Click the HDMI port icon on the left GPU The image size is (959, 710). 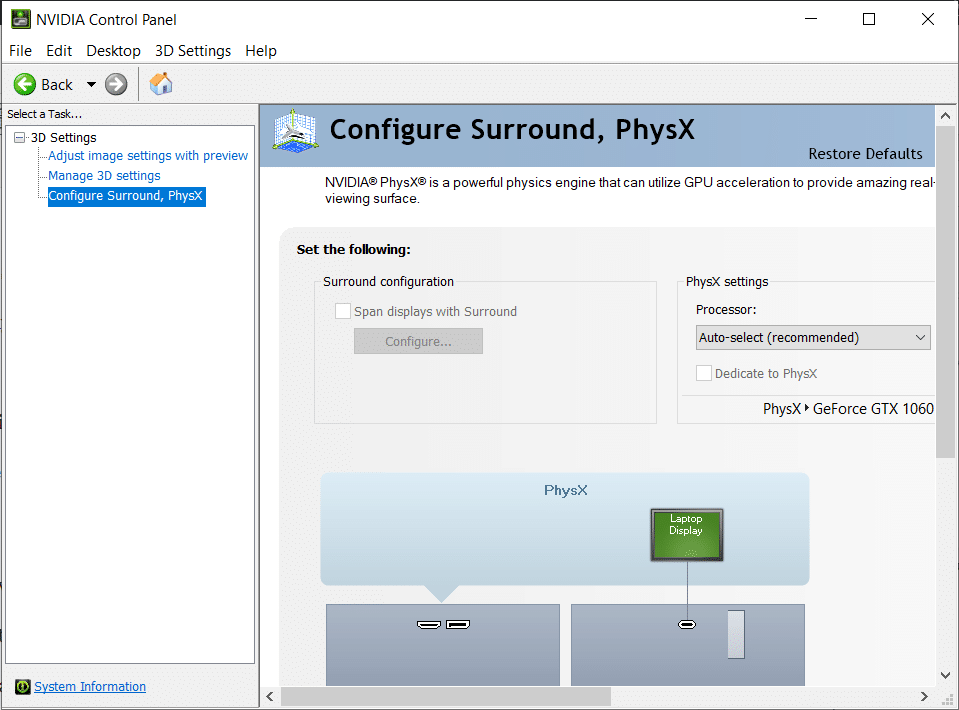[x=430, y=623]
